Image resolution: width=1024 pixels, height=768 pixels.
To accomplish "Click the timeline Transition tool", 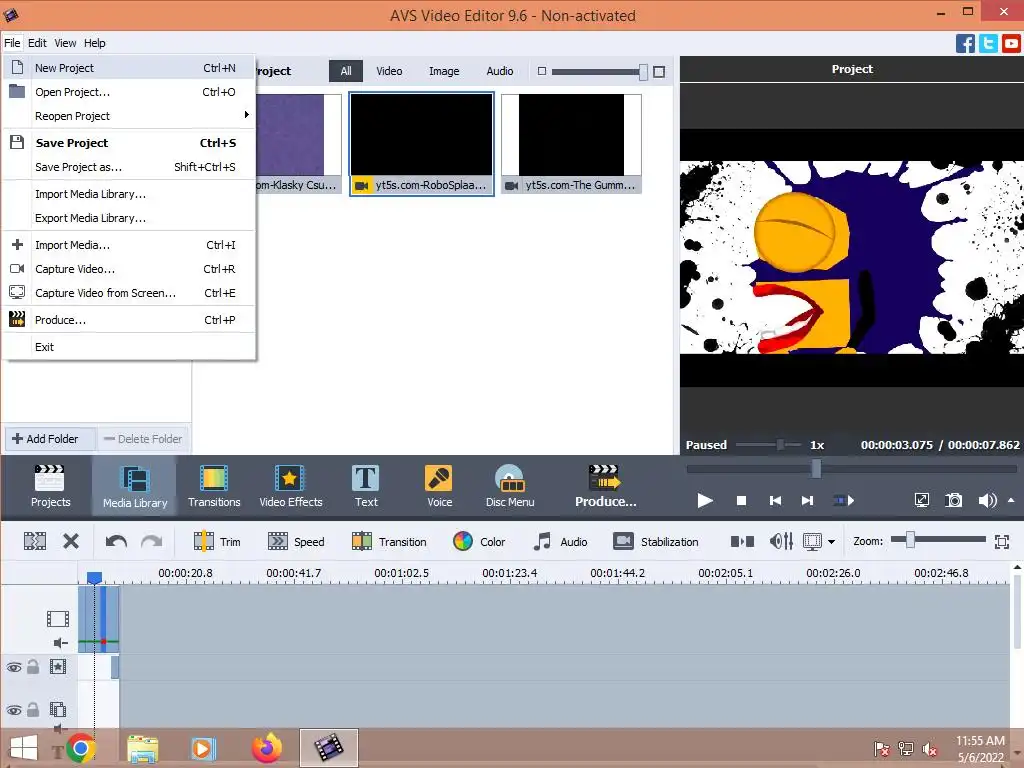I will 389,541.
